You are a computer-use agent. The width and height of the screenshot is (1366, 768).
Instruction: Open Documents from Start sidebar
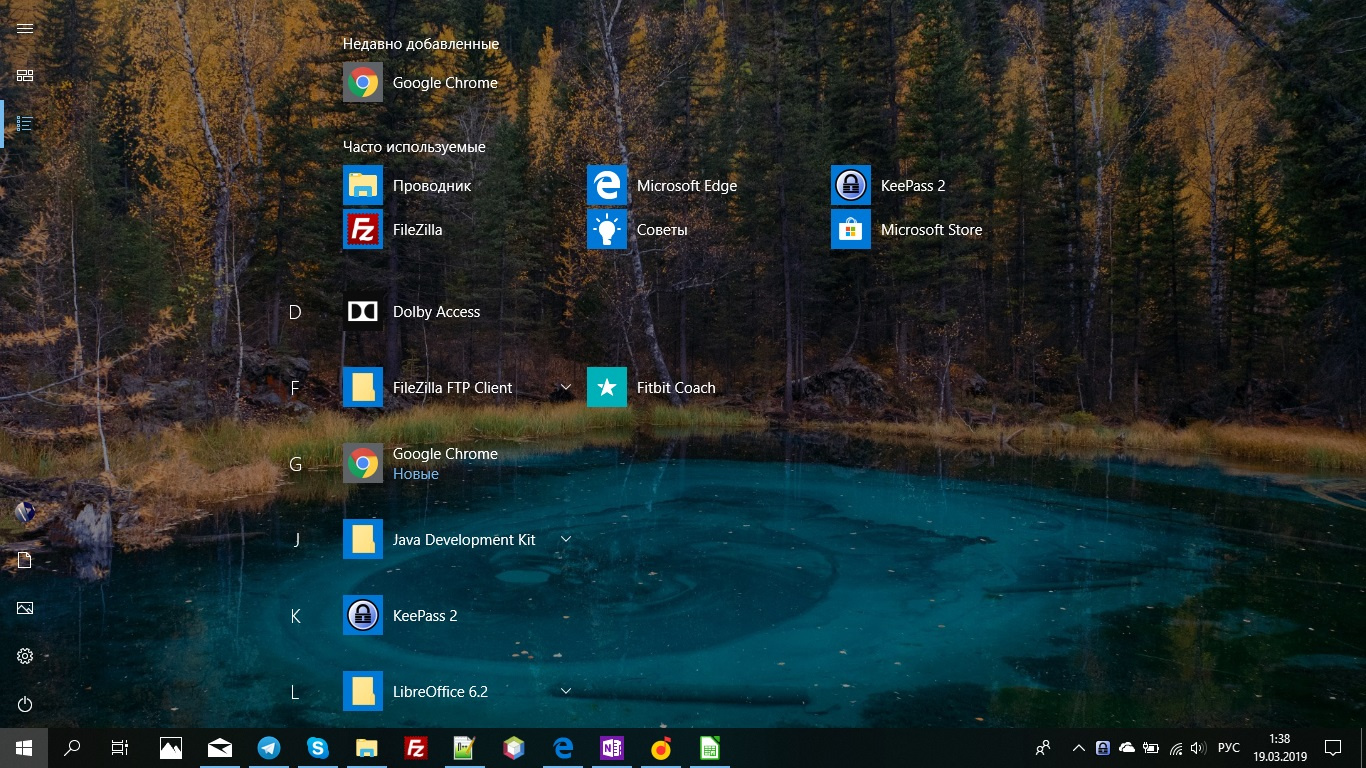coord(25,560)
